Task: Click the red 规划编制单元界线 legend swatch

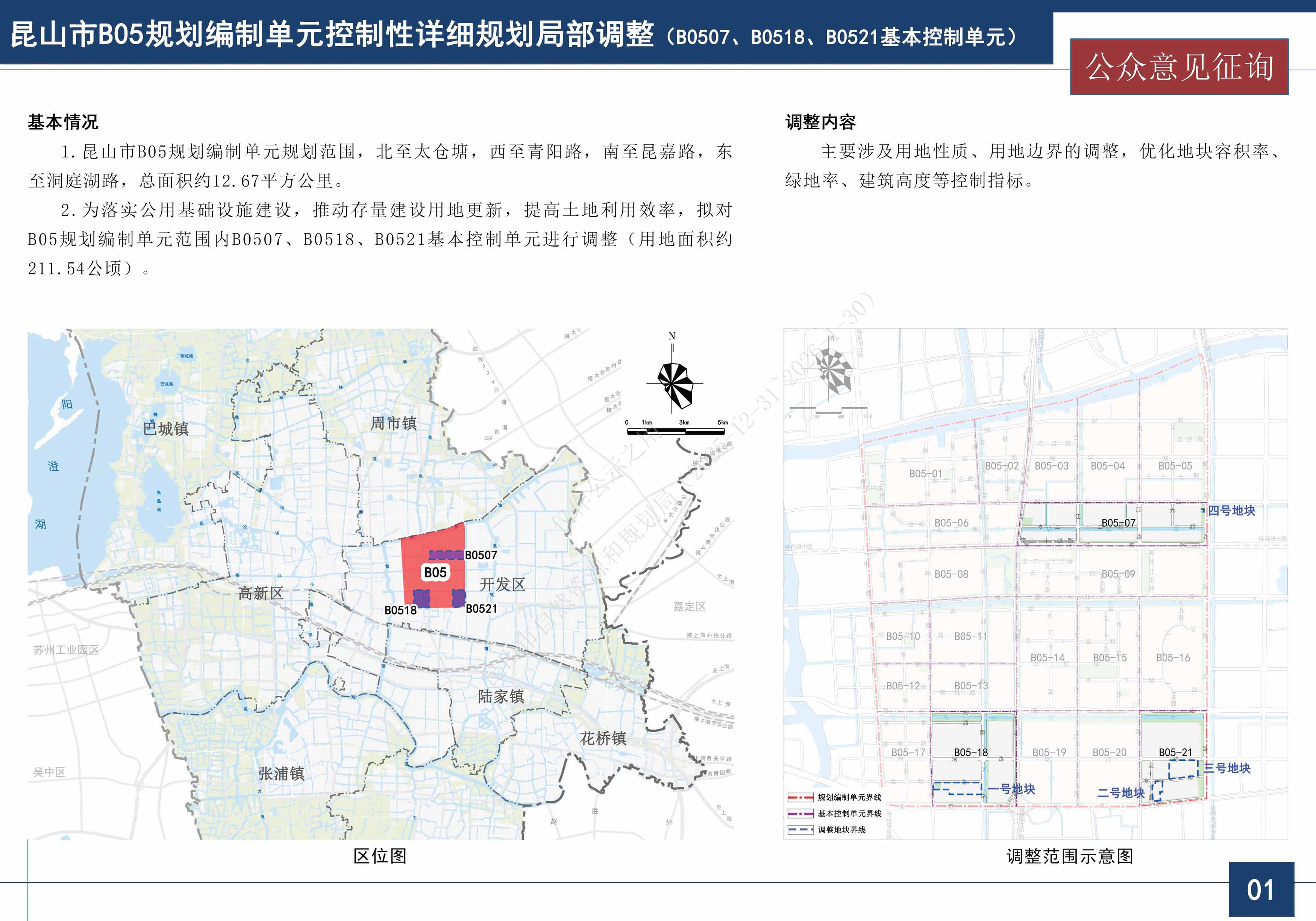Action: coord(800,797)
